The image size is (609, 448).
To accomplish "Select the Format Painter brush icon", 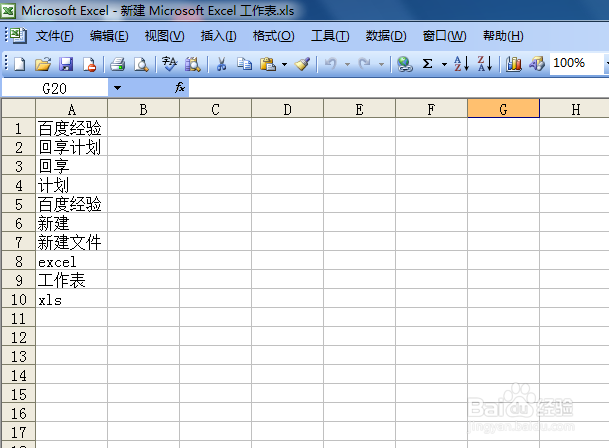I will (302, 64).
